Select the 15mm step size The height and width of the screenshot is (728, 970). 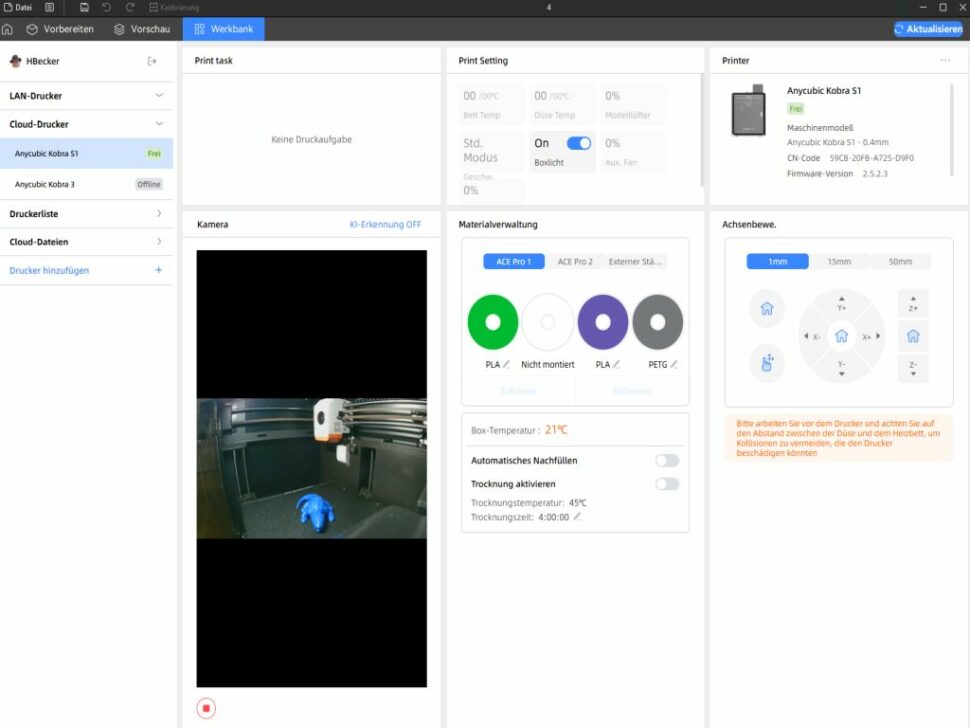(839, 262)
